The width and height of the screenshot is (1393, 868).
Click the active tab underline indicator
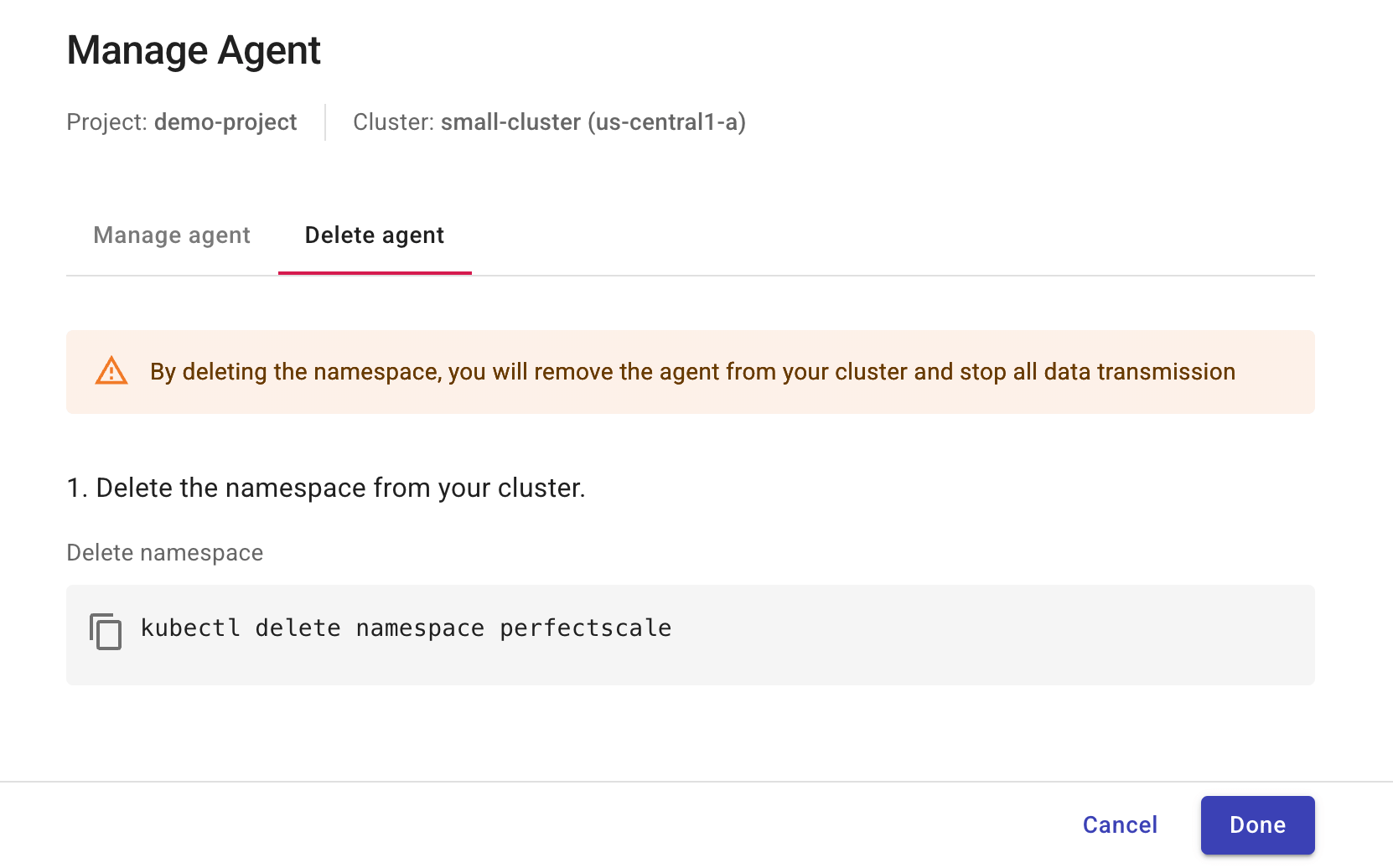374,271
